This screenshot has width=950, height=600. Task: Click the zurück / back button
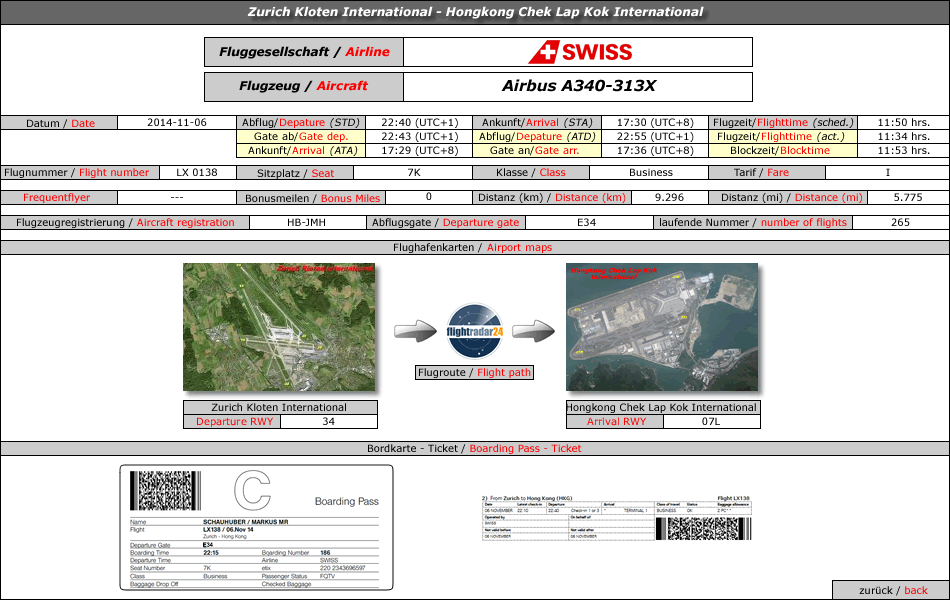click(x=893, y=590)
